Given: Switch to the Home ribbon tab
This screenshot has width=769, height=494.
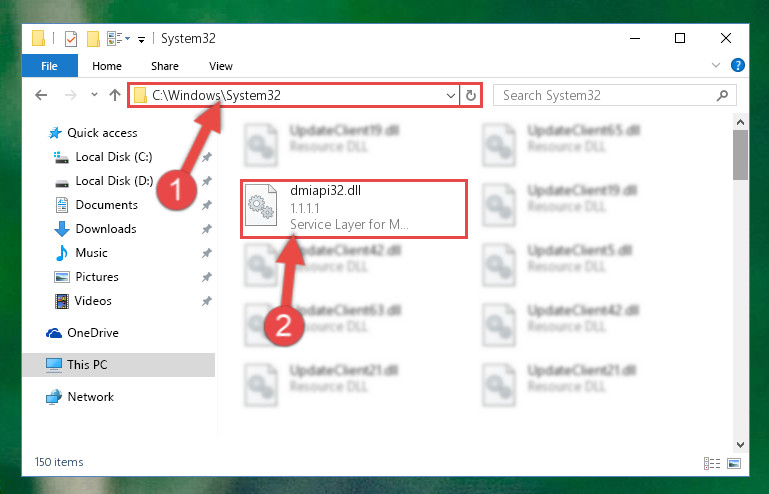Looking at the screenshot, I should pyautogui.click(x=107, y=66).
